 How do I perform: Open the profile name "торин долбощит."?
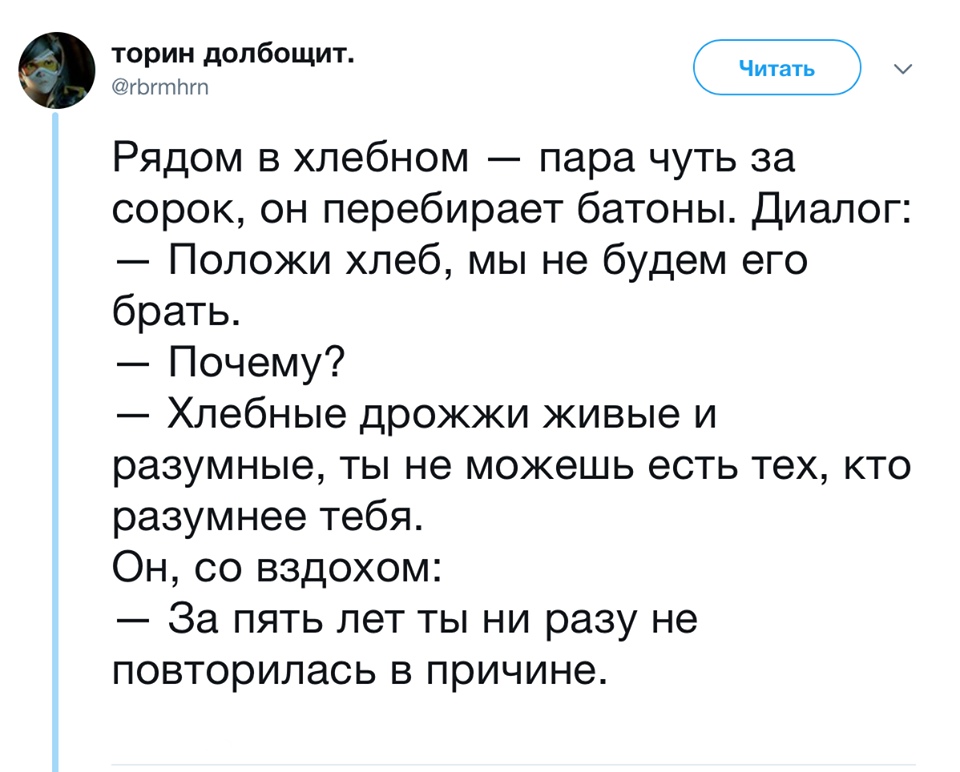[x=232, y=53]
